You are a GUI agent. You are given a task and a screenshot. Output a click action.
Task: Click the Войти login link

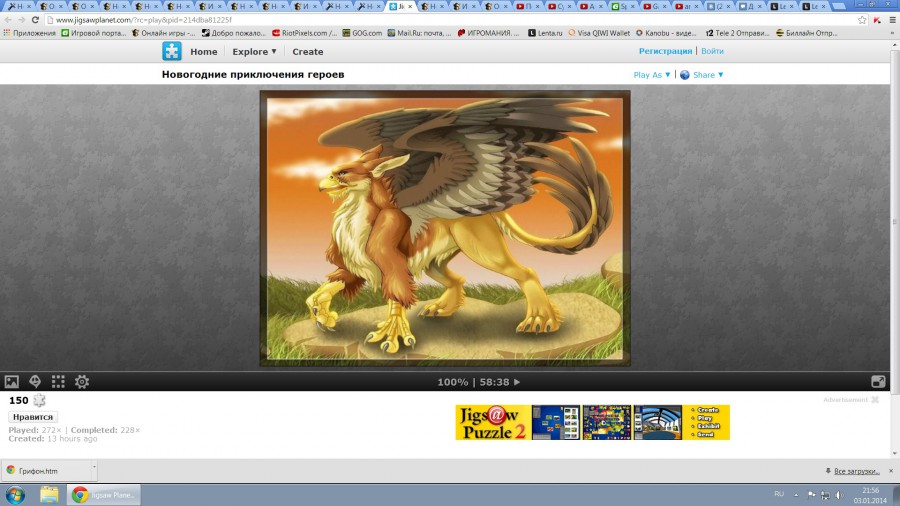pyautogui.click(x=712, y=51)
